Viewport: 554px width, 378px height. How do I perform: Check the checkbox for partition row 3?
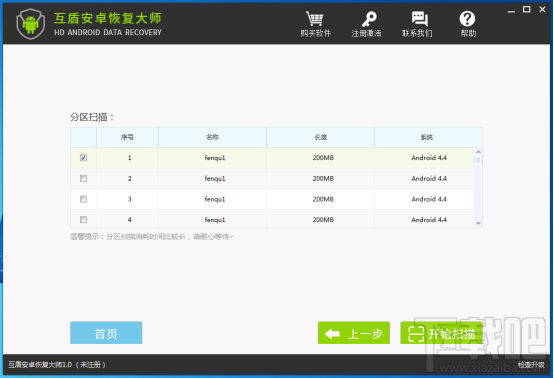83,199
